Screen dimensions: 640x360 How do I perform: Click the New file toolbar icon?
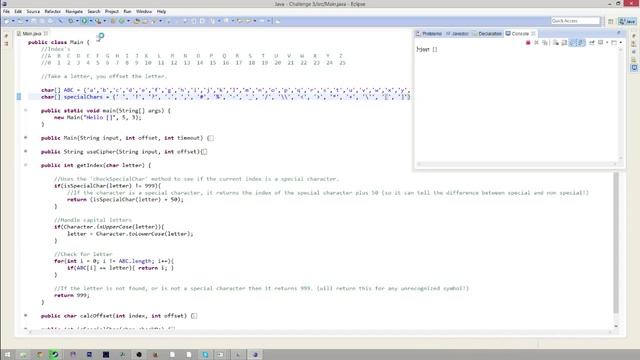click(x=7, y=21)
